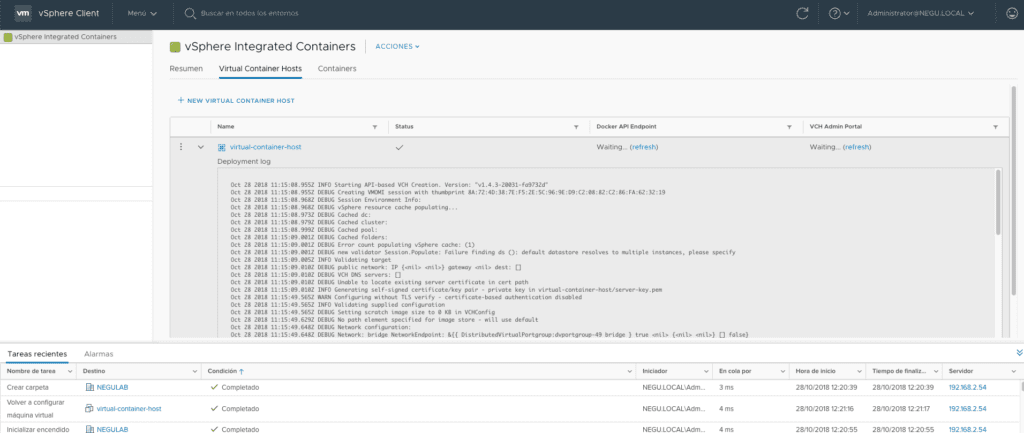
Task: Switch to Alarmas tab
Action: coord(99,354)
